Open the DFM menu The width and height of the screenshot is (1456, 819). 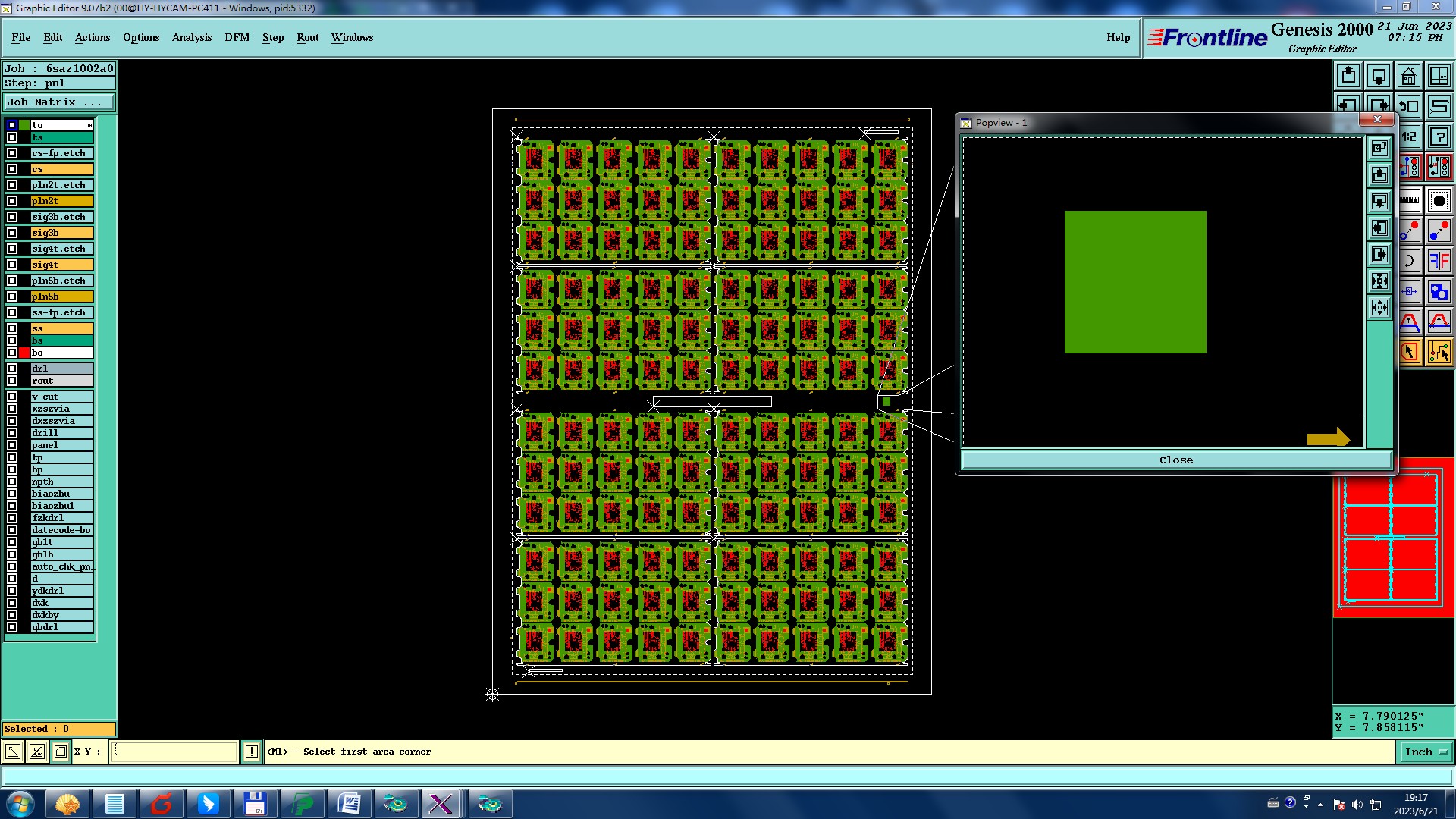point(237,37)
